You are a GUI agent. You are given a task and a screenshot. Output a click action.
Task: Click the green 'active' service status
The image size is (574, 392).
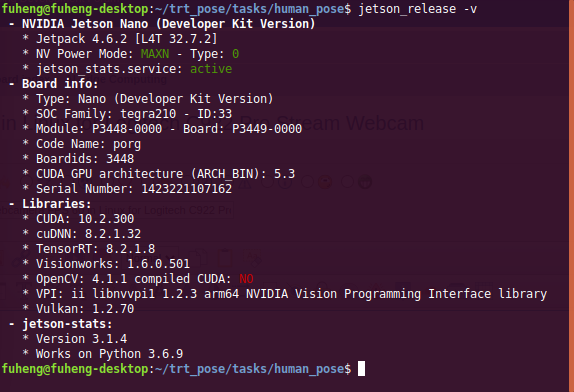[x=211, y=69]
